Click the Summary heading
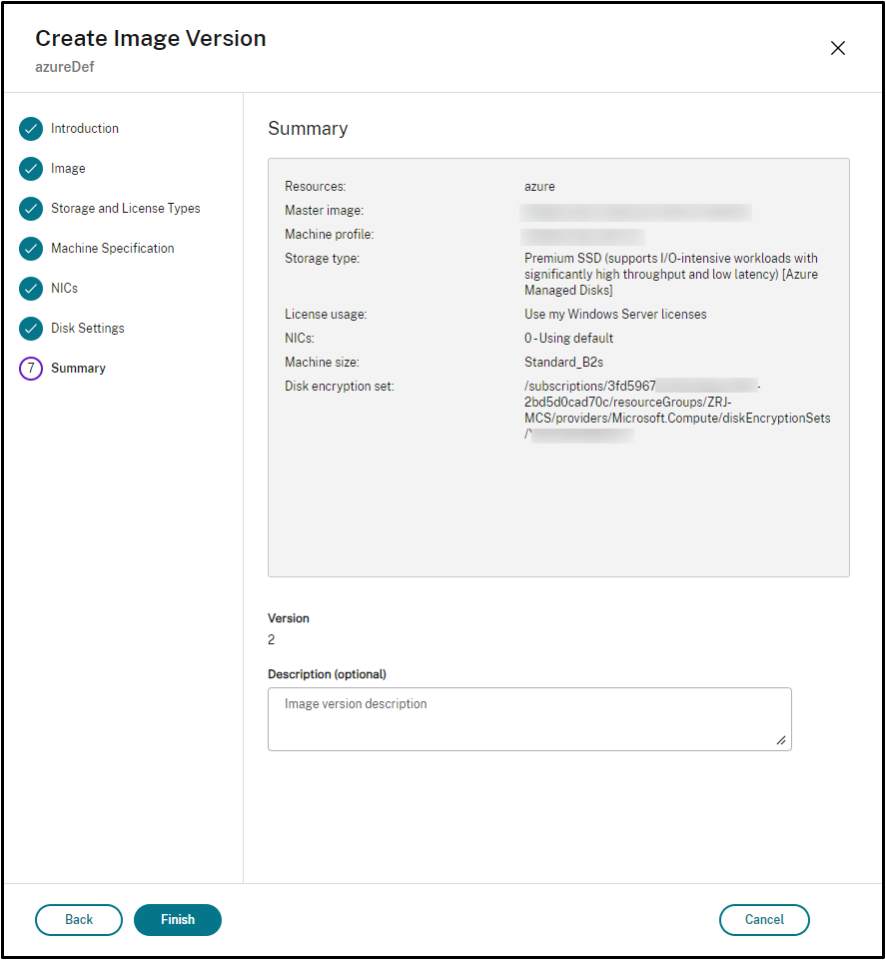 coord(308,129)
